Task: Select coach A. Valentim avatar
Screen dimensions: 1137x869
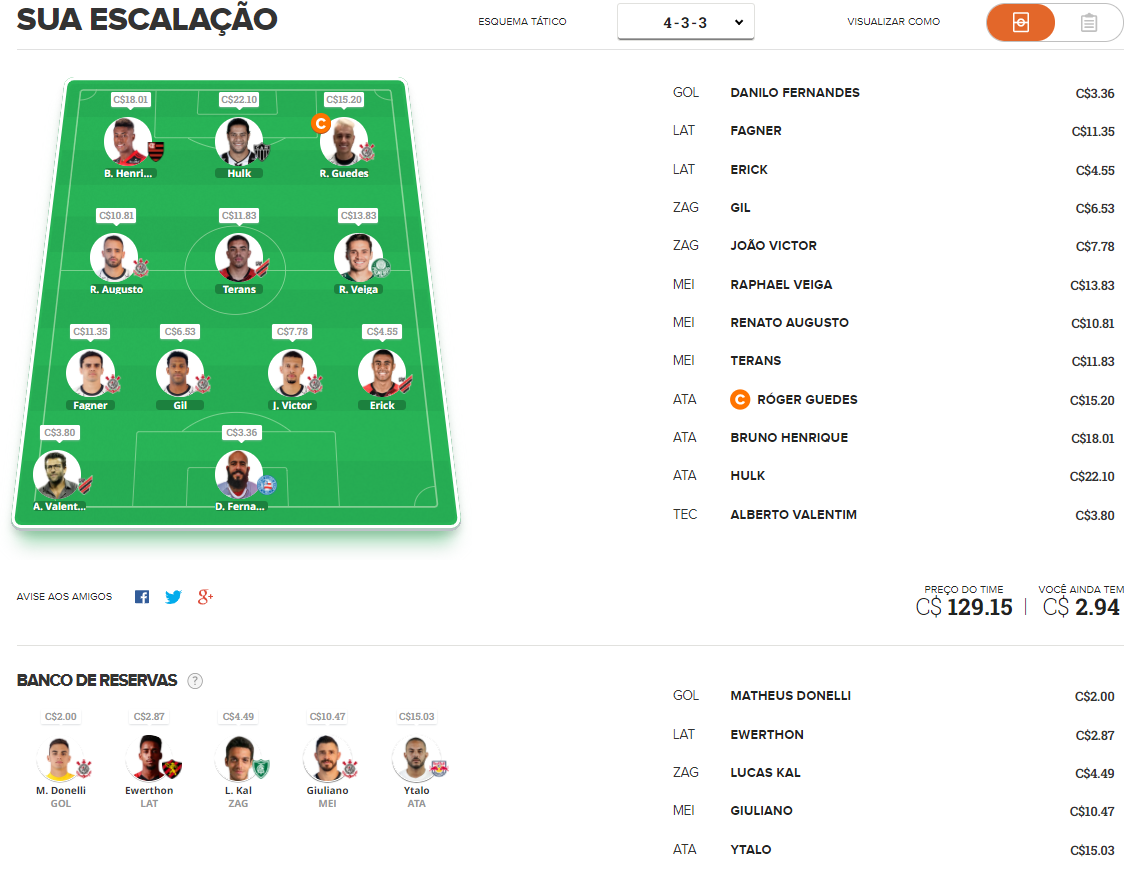Action: [x=57, y=474]
